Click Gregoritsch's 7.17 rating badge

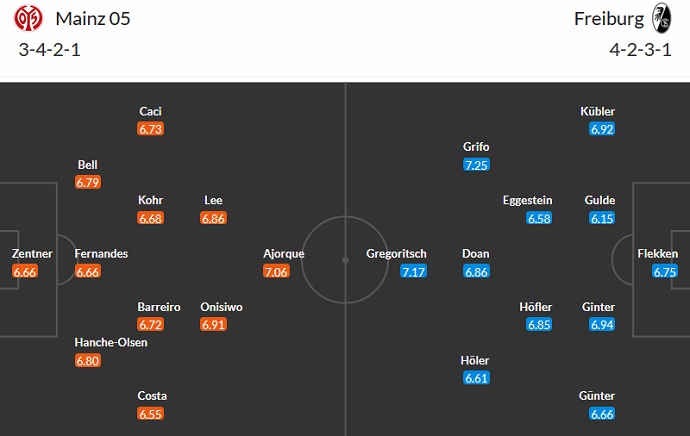point(413,271)
